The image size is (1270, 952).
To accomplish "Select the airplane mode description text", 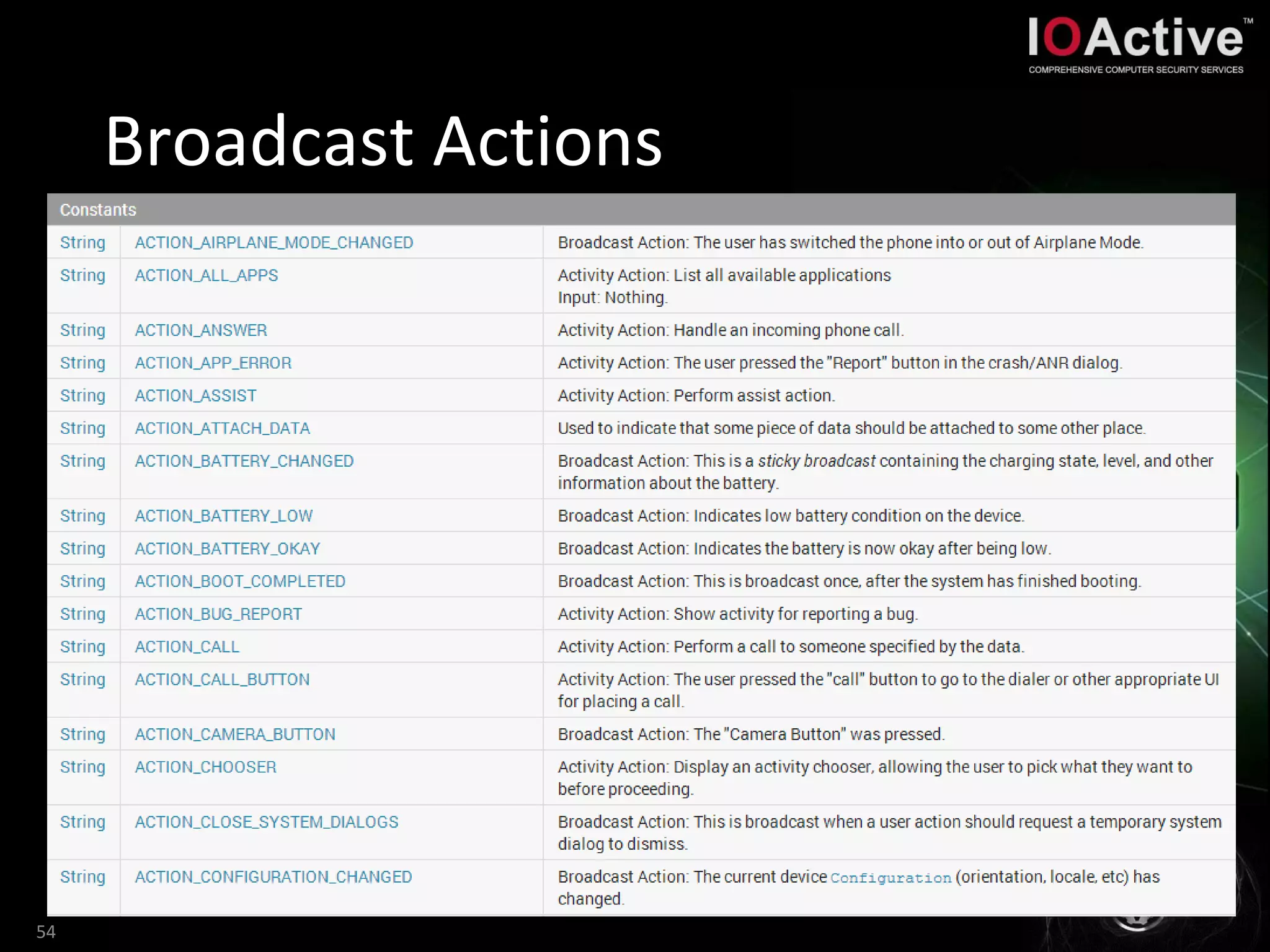I will [850, 243].
